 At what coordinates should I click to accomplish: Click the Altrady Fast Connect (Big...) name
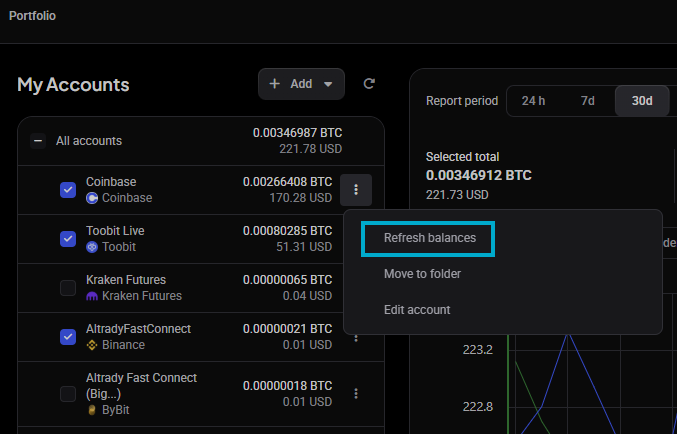tap(142, 386)
